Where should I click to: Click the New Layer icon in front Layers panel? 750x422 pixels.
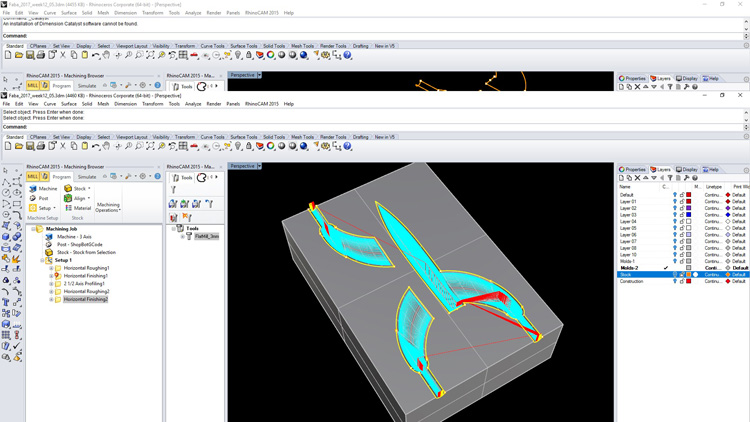621,178
